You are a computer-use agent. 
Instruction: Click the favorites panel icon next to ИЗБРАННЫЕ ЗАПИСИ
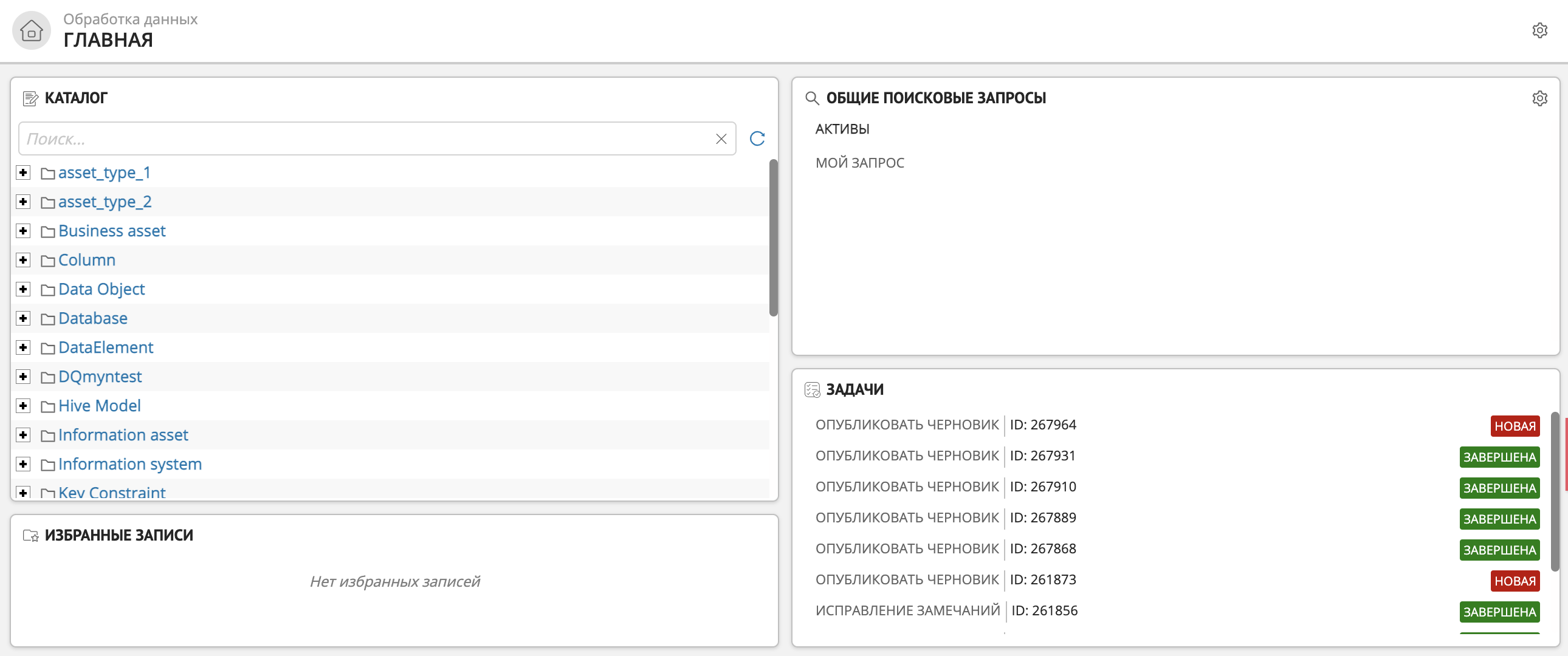[x=28, y=533]
